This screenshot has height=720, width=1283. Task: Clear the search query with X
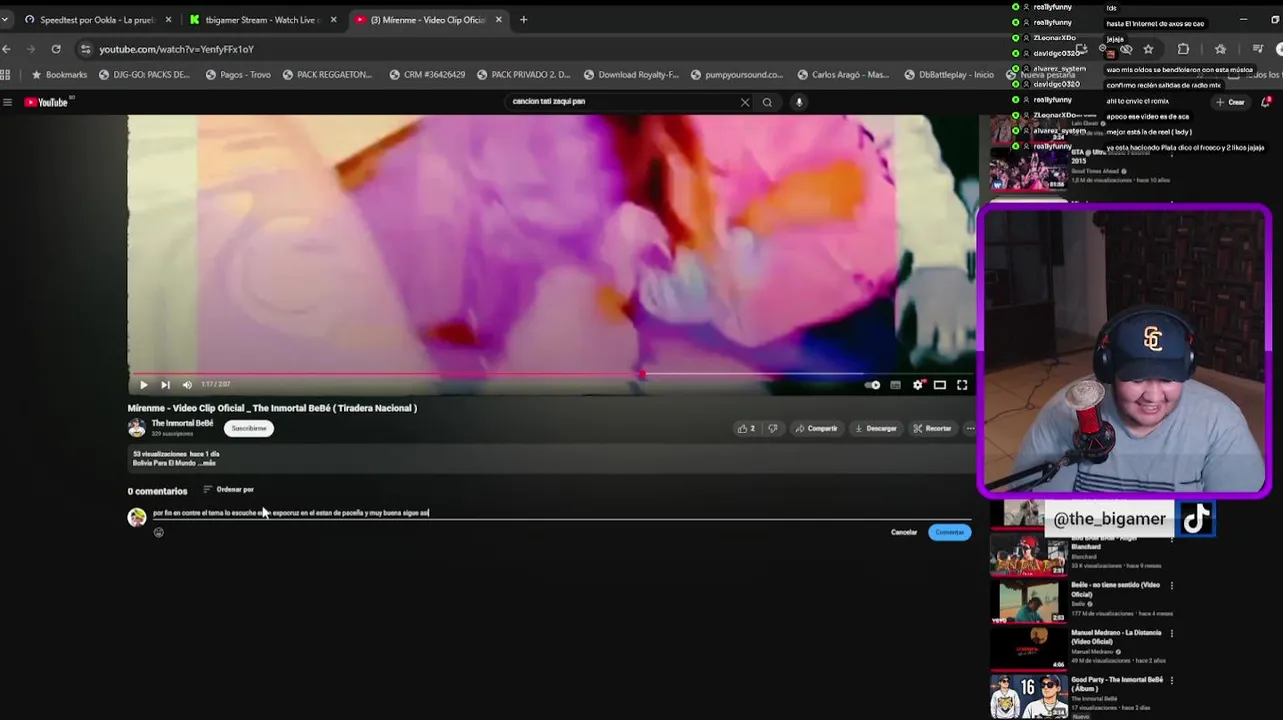coord(744,102)
